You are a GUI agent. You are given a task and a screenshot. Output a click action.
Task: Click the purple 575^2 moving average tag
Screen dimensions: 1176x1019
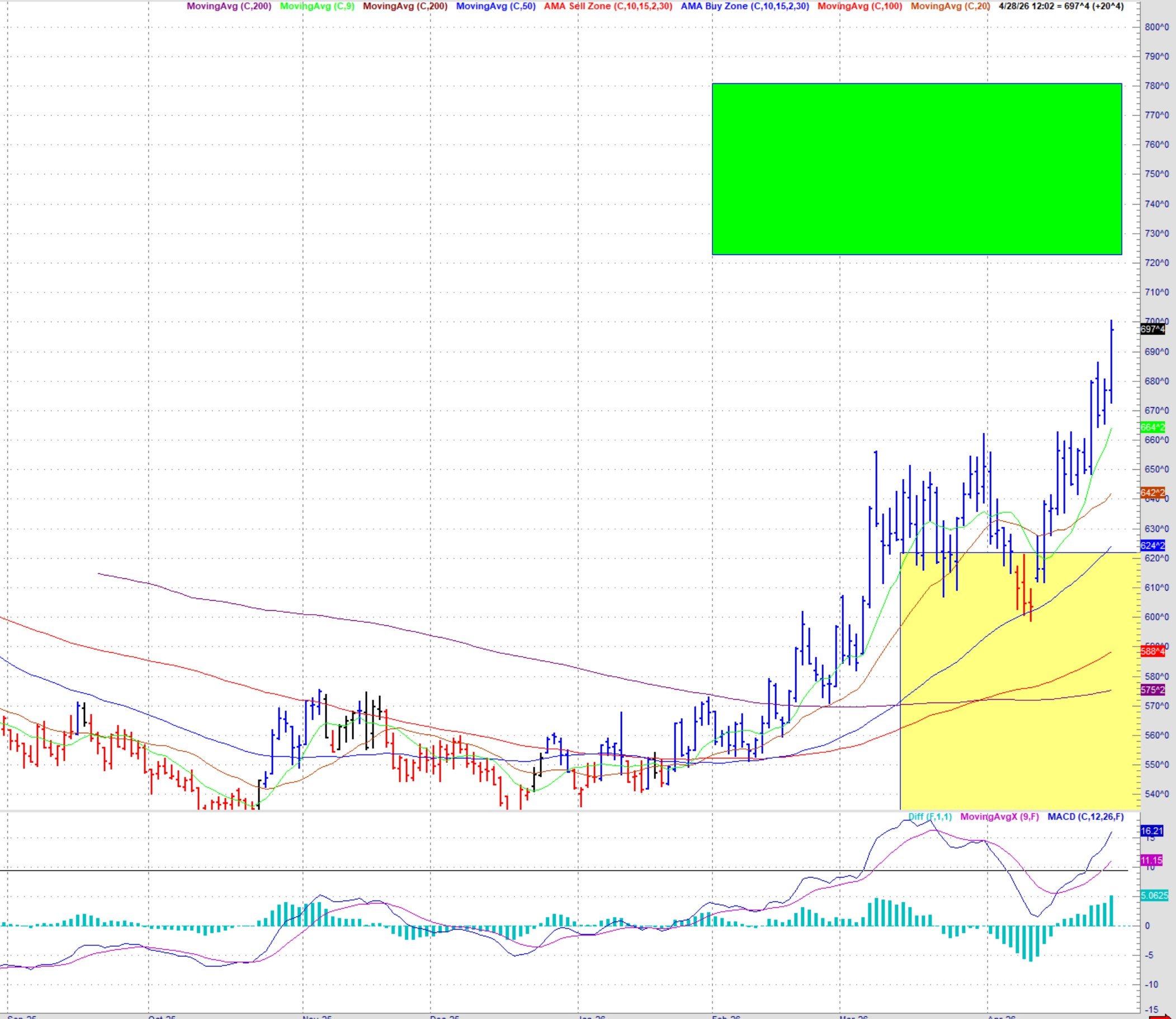tap(1152, 690)
